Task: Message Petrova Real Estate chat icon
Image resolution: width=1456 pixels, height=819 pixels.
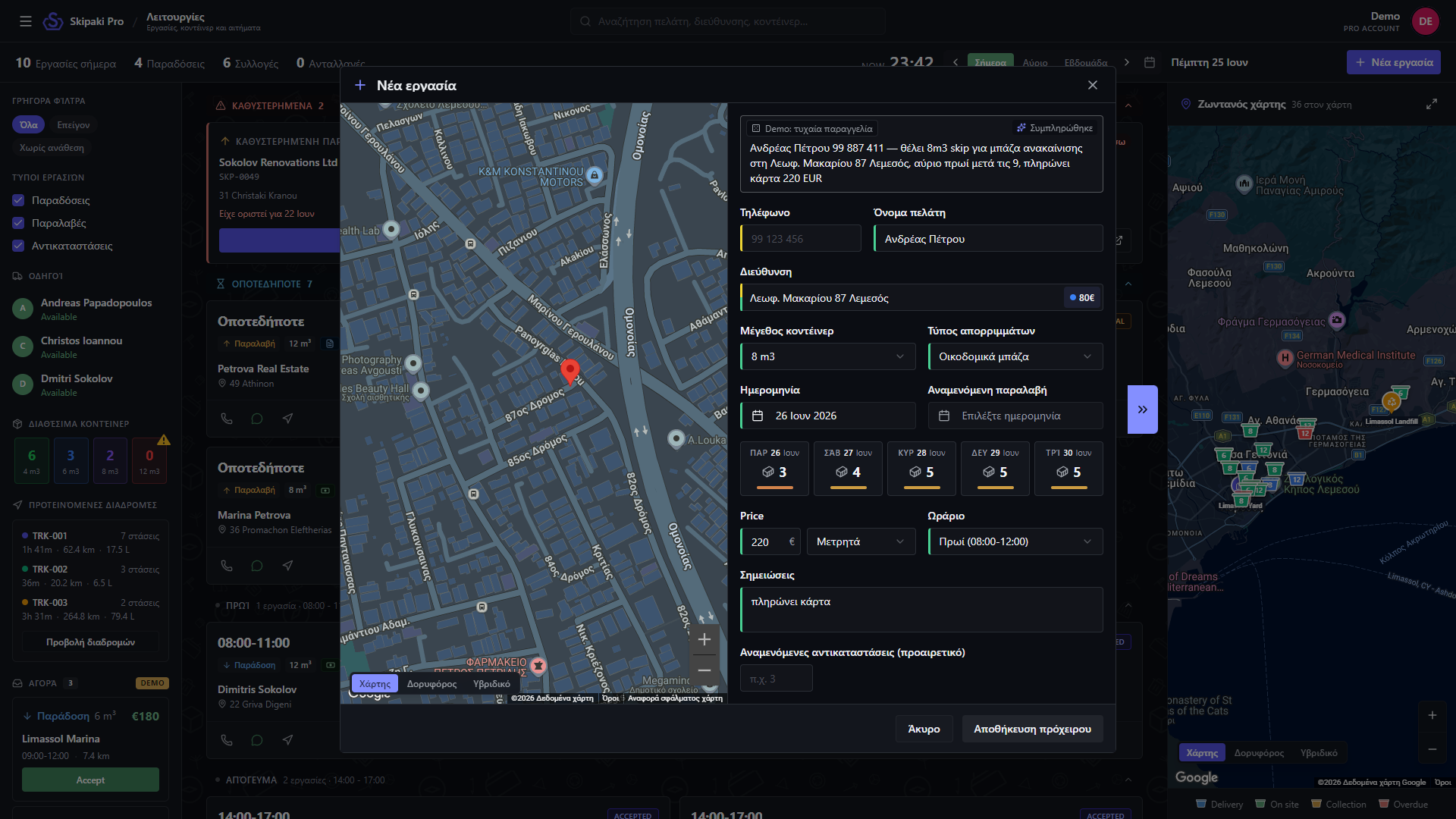Action: (x=257, y=419)
